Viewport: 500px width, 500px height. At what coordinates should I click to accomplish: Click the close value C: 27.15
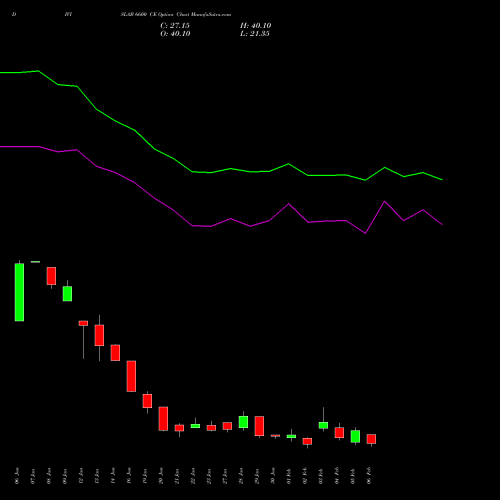click(175, 26)
